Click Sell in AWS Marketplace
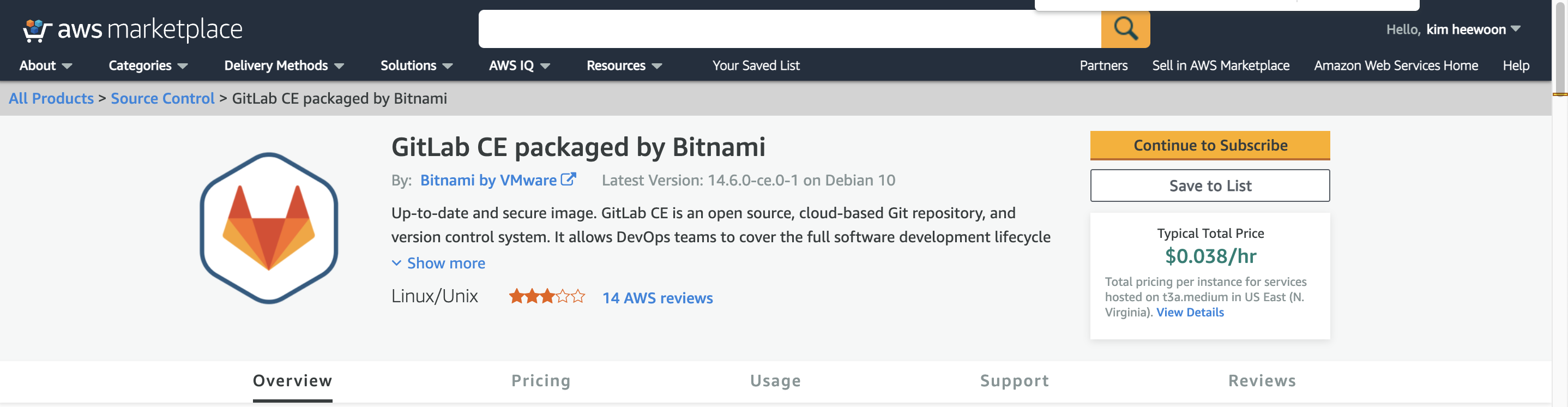The image size is (1568, 407). [x=1221, y=66]
